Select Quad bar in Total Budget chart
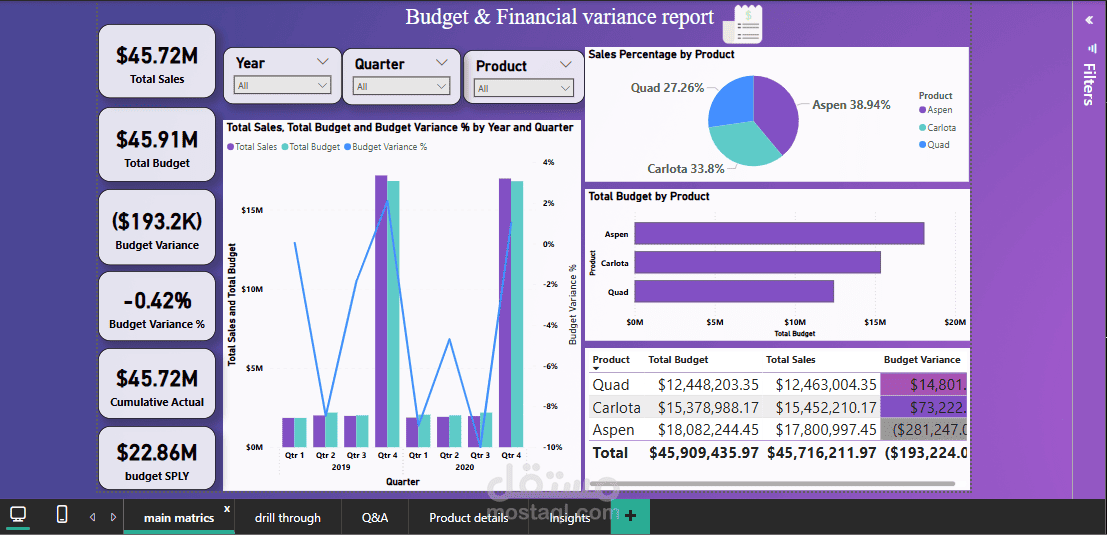Viewport: 1107px width, 535px height. tap(734, 291)
